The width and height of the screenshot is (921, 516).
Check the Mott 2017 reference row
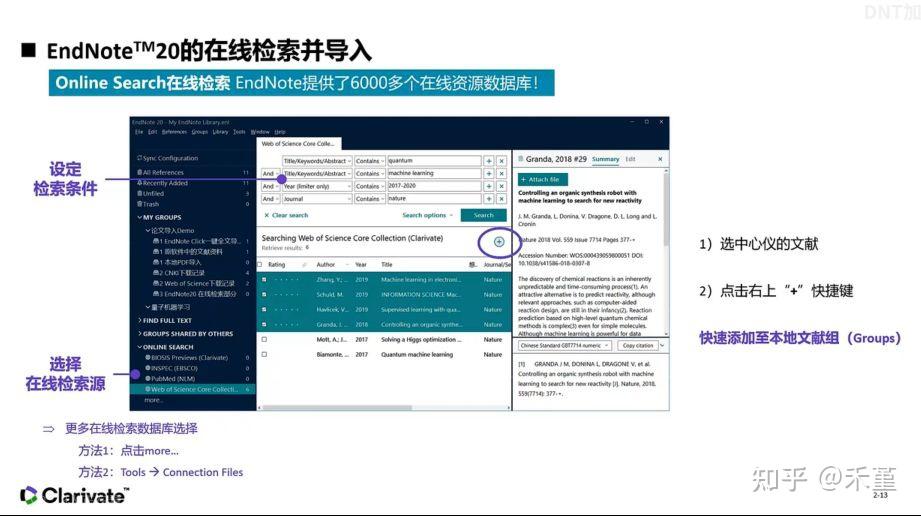[x=264, y=340]
